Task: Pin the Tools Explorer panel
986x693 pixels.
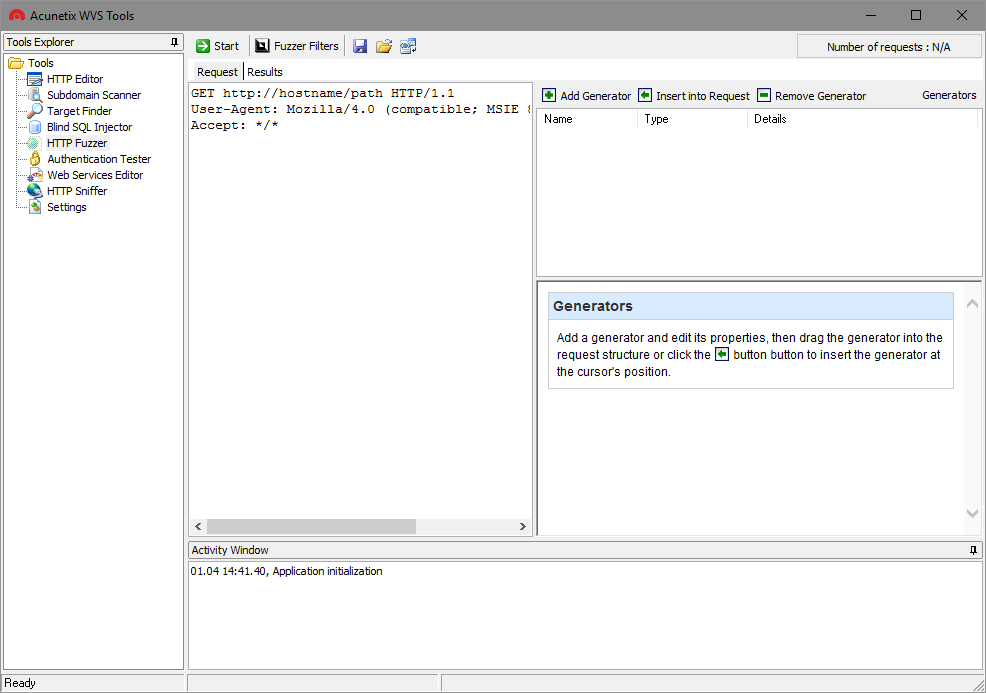Action: pyautogui.click(x=174, y=42)
